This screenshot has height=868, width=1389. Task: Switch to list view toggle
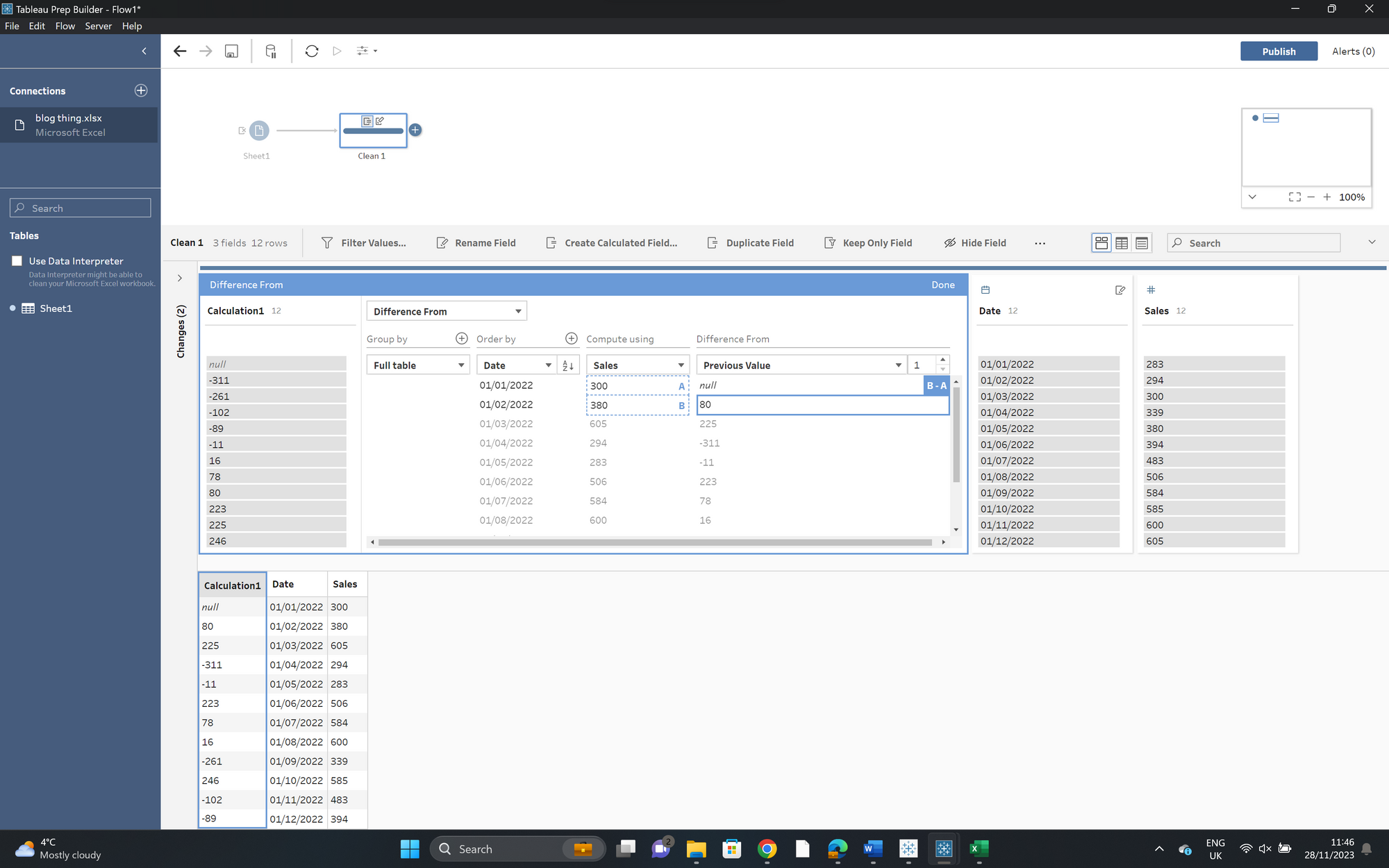[1142, 243]
